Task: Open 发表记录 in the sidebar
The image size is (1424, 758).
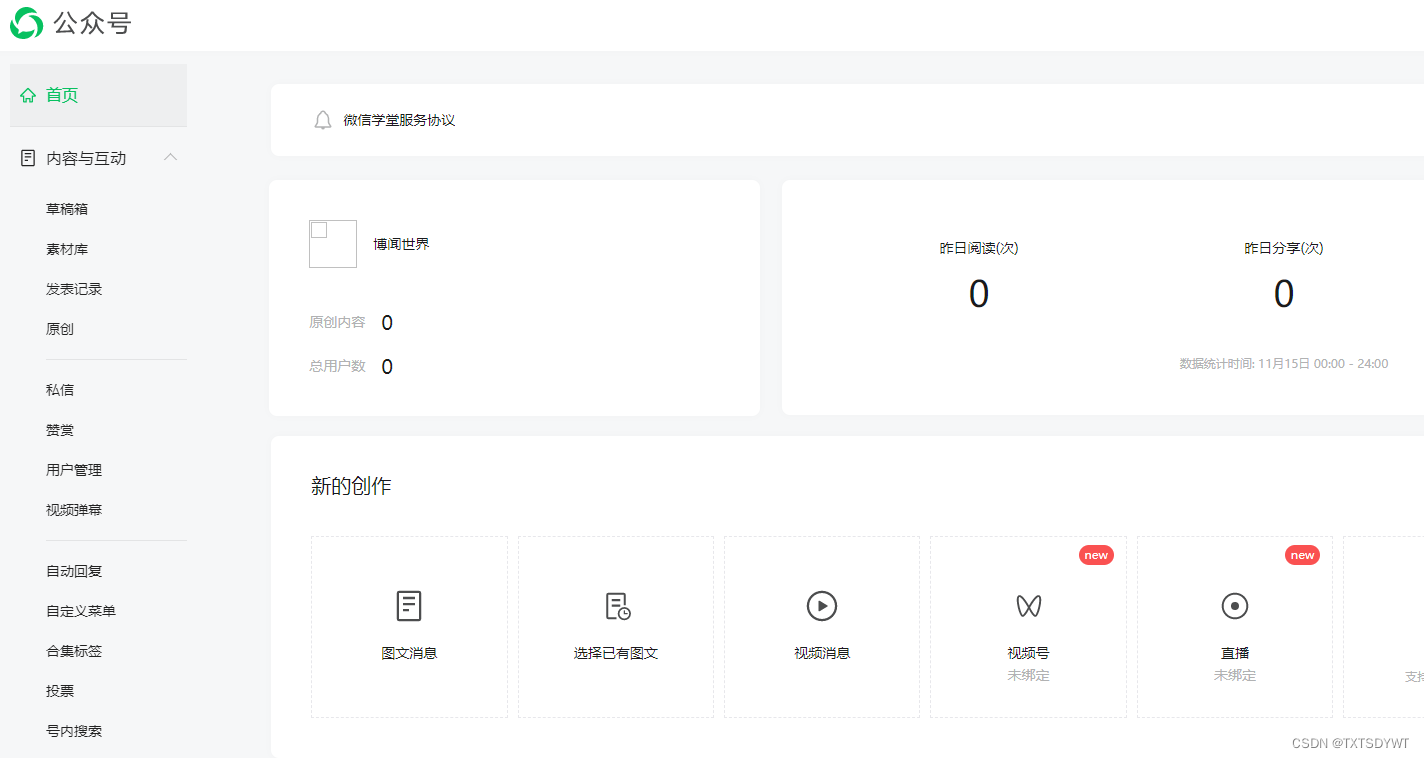Action: [x=74, y=289]
